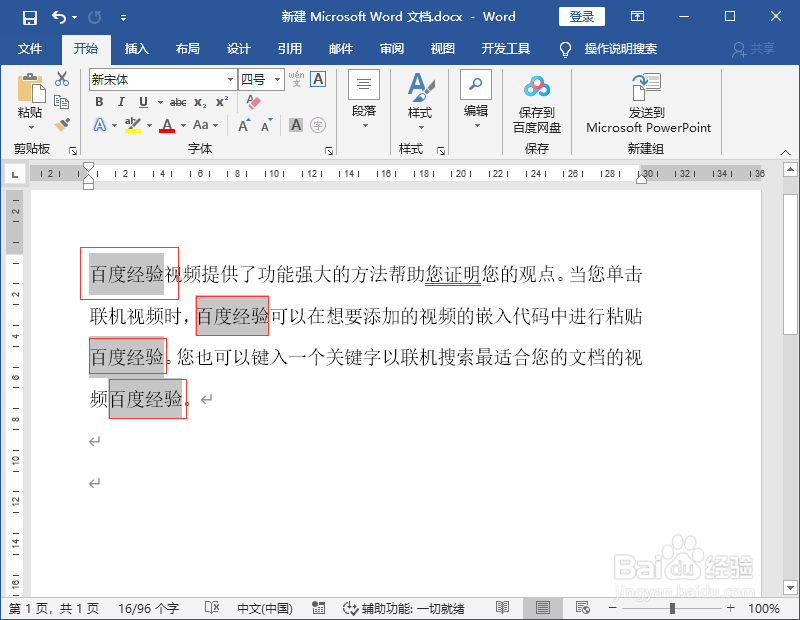The height and width of the screenshot is (620, 800).
Task: Click the 登录 sign-in button
Action: [582, 17]
